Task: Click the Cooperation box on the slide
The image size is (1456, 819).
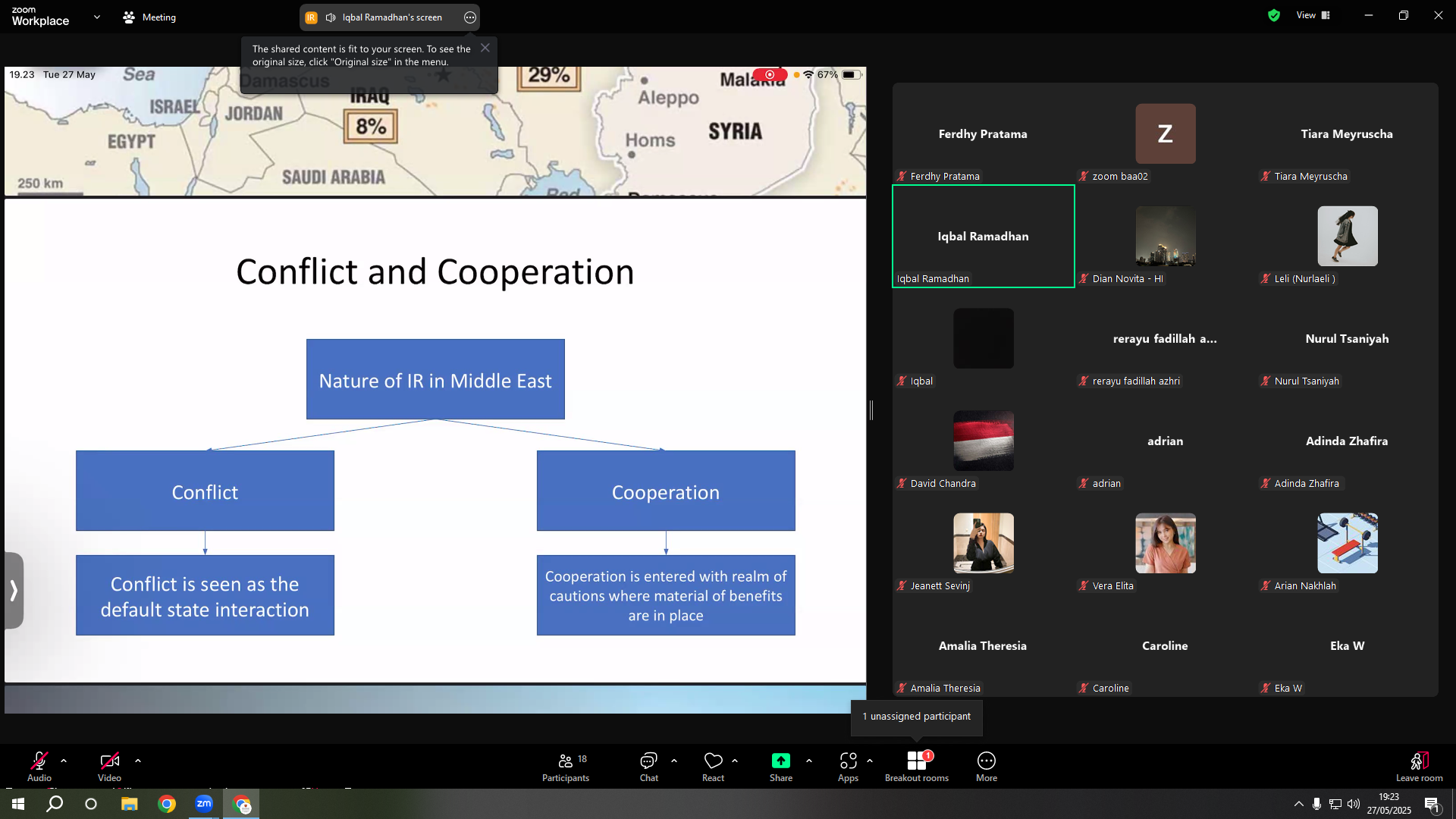Action: (x=666, y=491)
